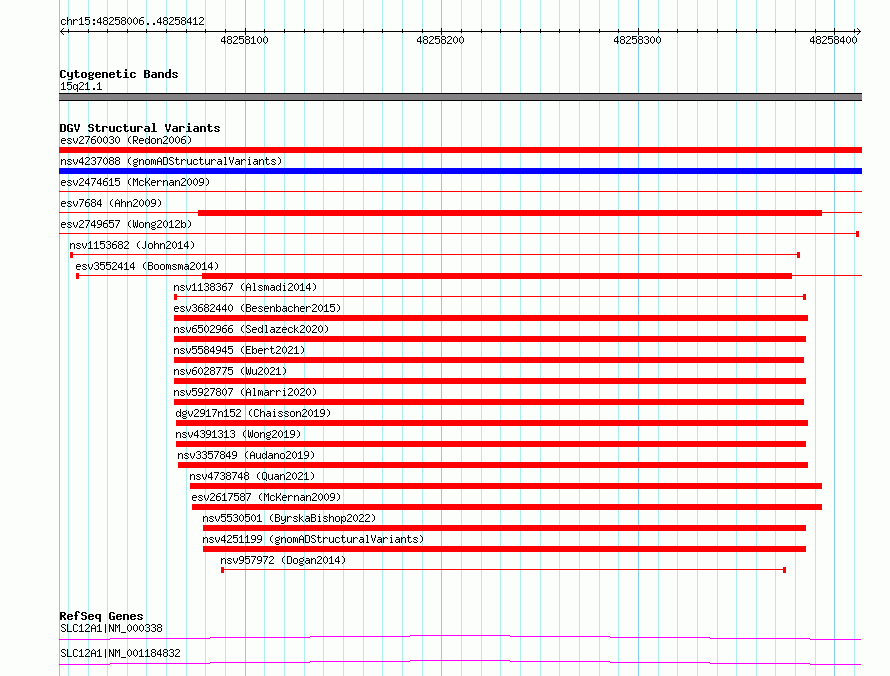Click the magenta SLC12A1 NM_000338 gene line
The height and width of the screenshot is (676, 890).
coord(460,637)
